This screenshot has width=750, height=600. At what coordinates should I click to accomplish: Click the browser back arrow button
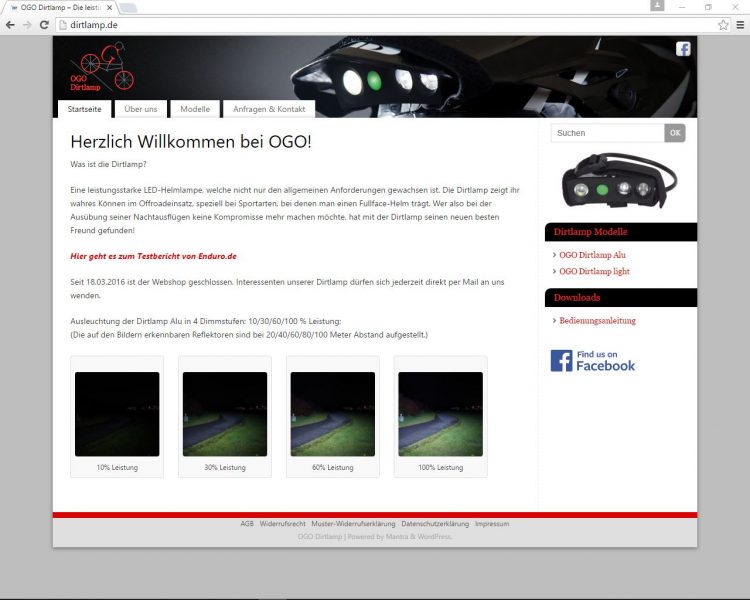(x=10, y=24)
